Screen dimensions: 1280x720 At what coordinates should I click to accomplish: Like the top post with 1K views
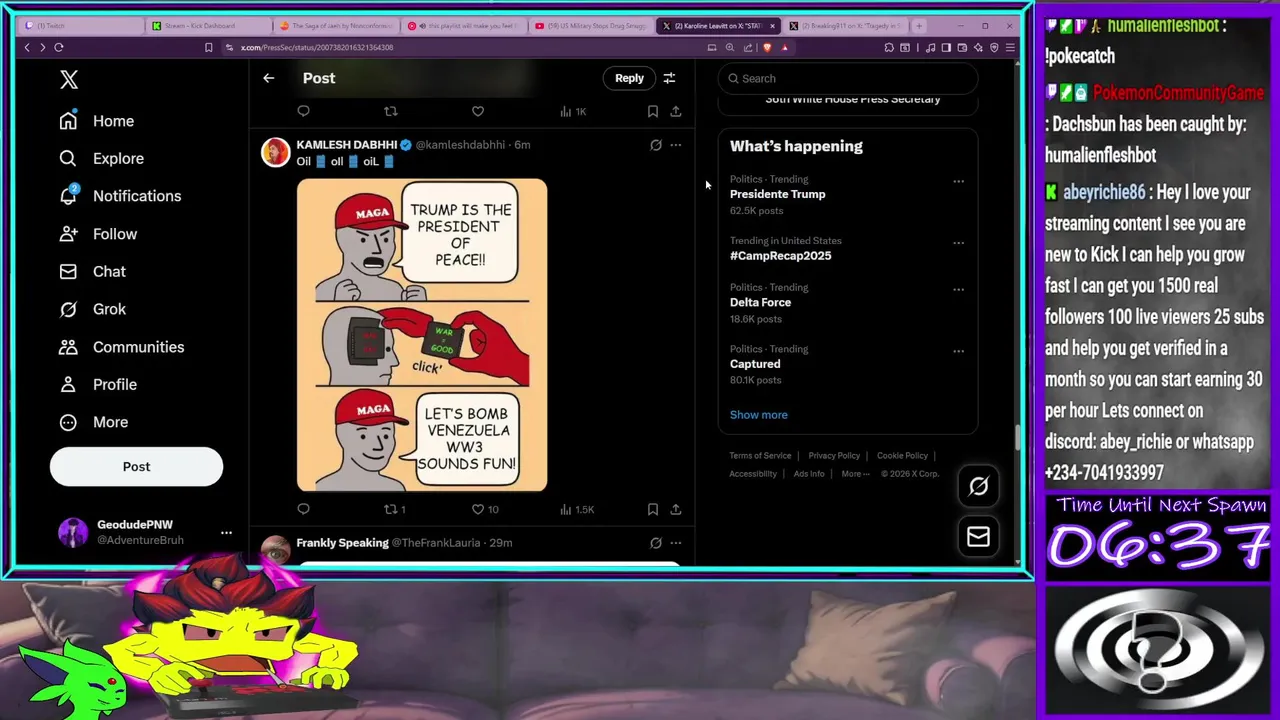478,111
